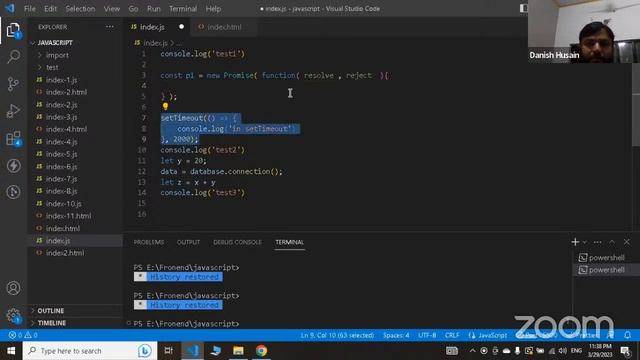Image resolution: width=640 pixels, height=360 pixels.
Task: Switch to the DEBUG CONSOLE tab
Action: [x=237, y=242]
